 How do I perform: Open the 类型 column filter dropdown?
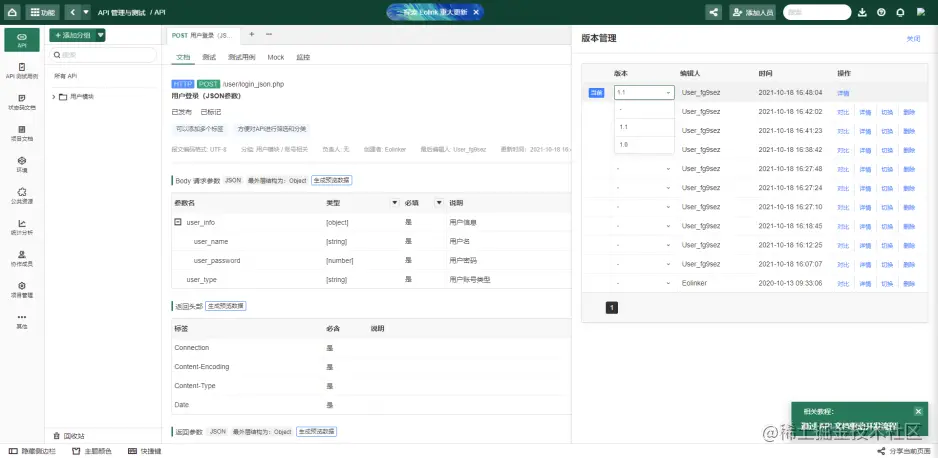click(x=395, y=203)
